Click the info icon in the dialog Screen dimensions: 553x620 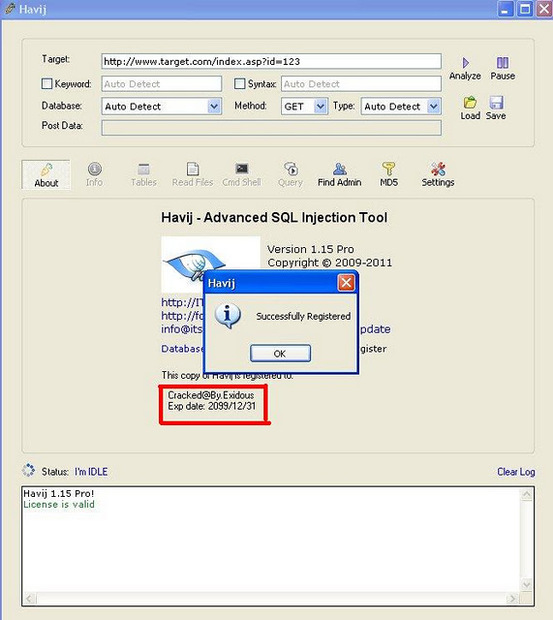(x=228, y=316)
